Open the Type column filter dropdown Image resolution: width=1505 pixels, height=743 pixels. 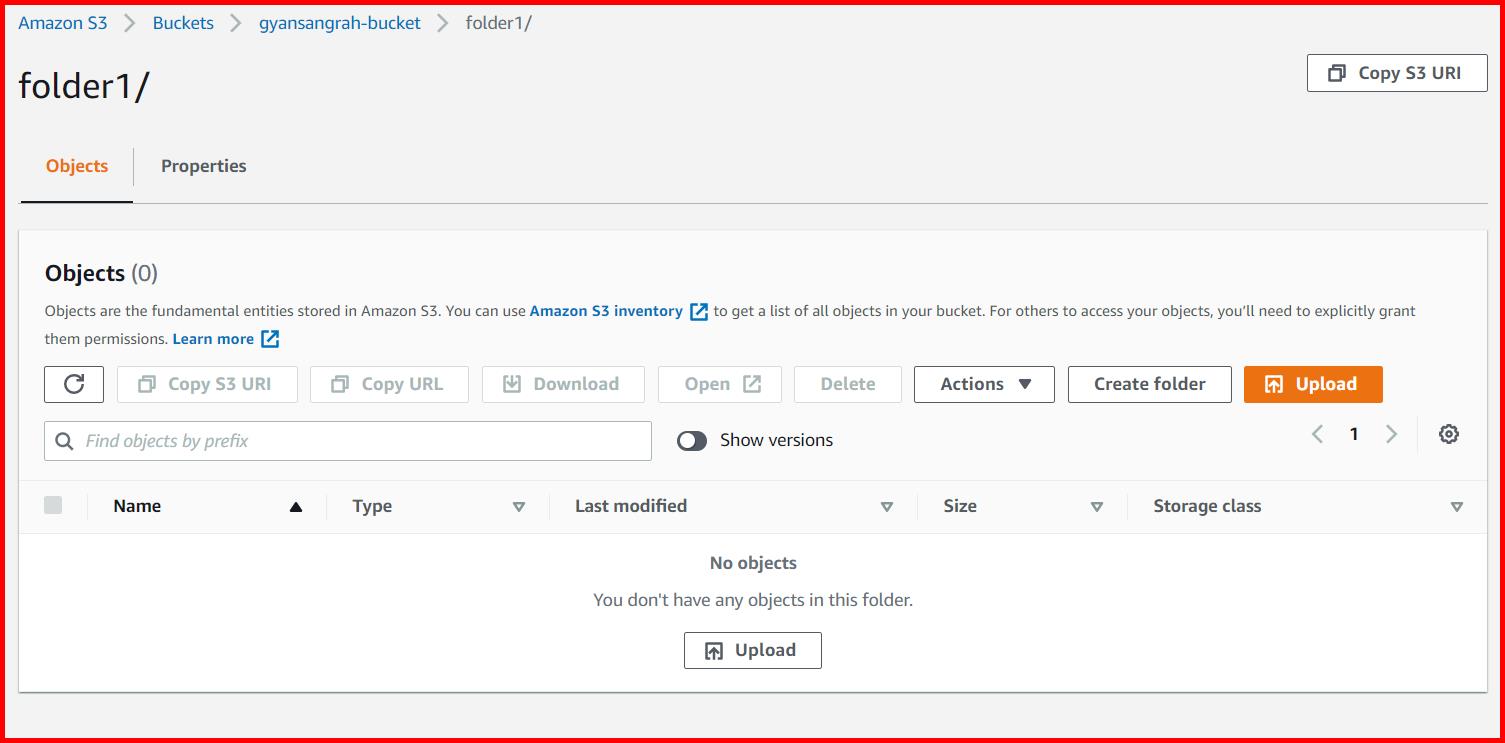pyautogui.click(x=519, y=506)
